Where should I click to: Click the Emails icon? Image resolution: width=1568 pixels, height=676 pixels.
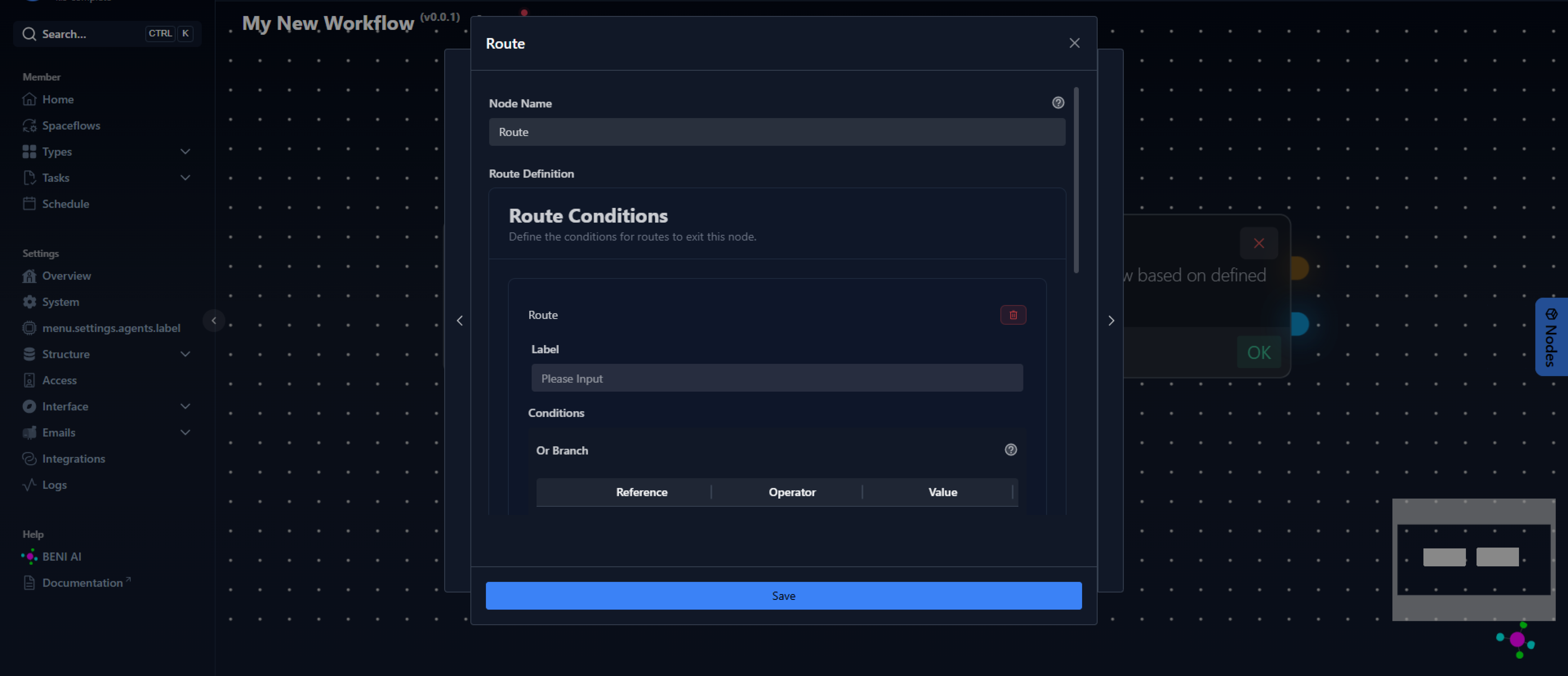point(29,433)
